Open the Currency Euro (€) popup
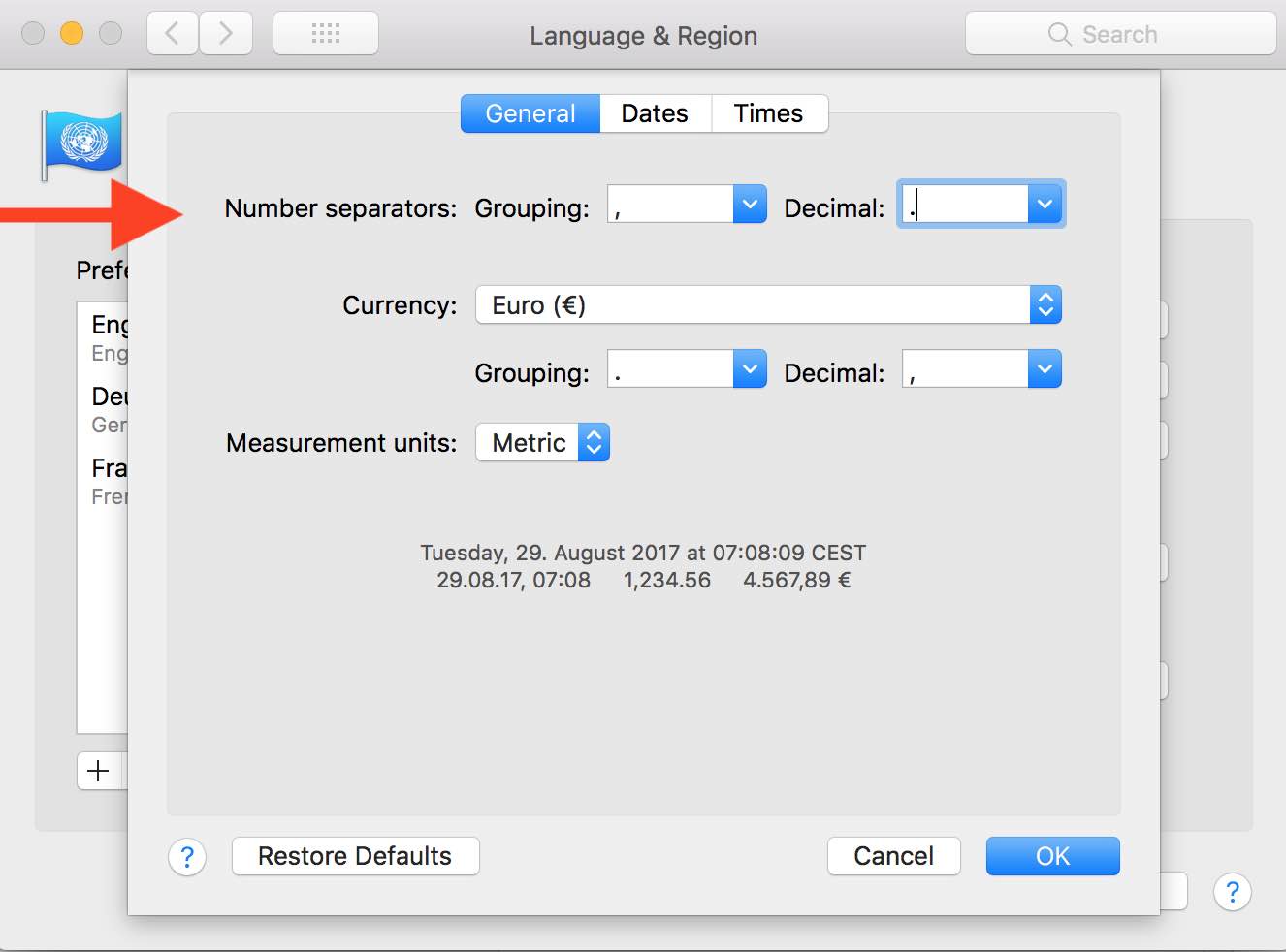 click(x=768, y=305)
